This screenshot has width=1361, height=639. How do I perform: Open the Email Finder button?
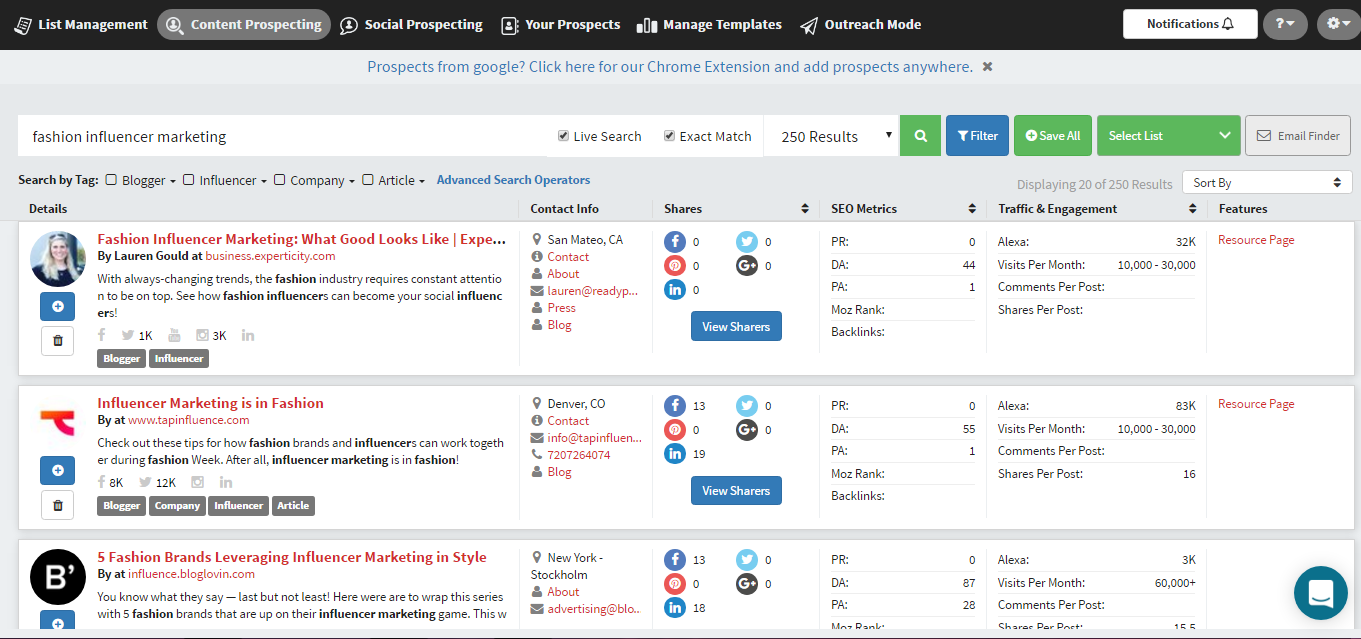(1298, 136)
